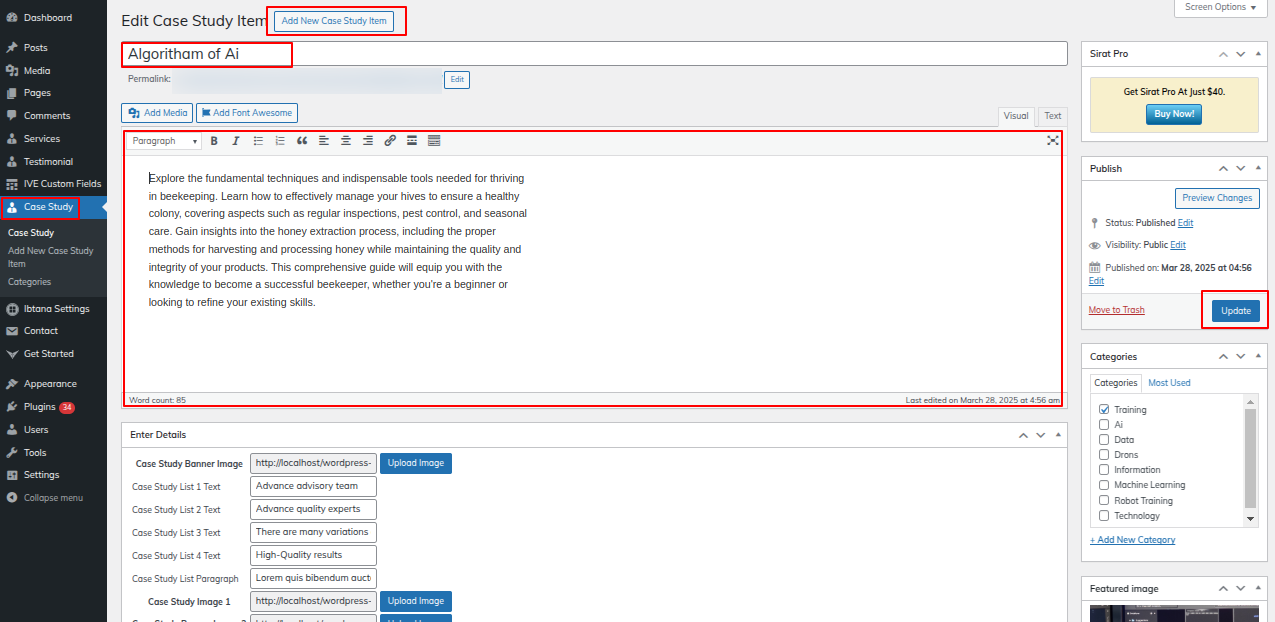The image size is (1275, 622).
Task: Insert a numbered list
Action: (x=280, y=141)
